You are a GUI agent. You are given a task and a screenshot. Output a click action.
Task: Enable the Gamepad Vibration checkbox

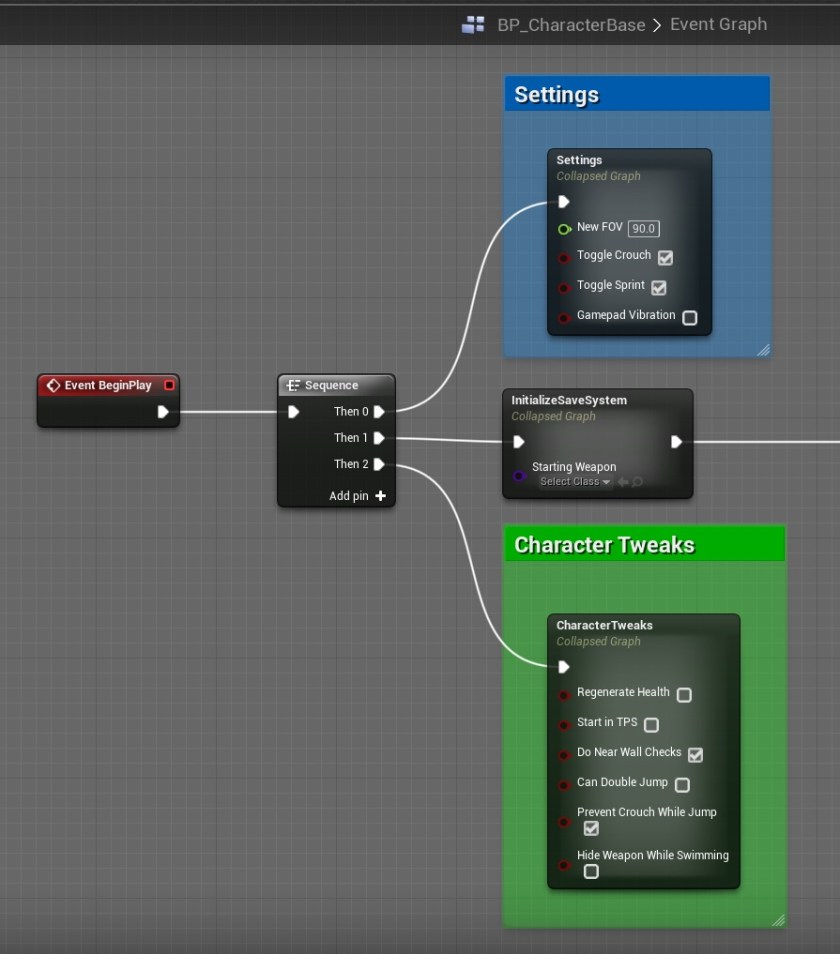[689, 318]
